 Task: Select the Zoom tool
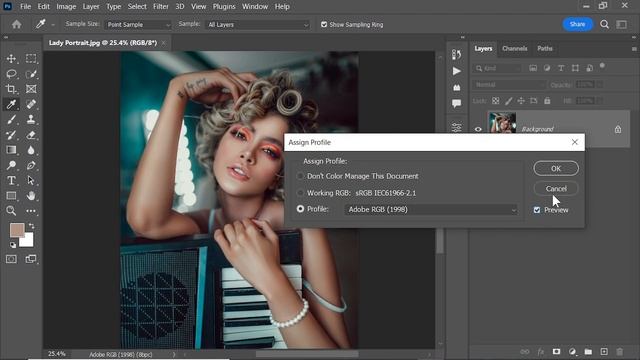pyautogui.click(x=11, y=211)
